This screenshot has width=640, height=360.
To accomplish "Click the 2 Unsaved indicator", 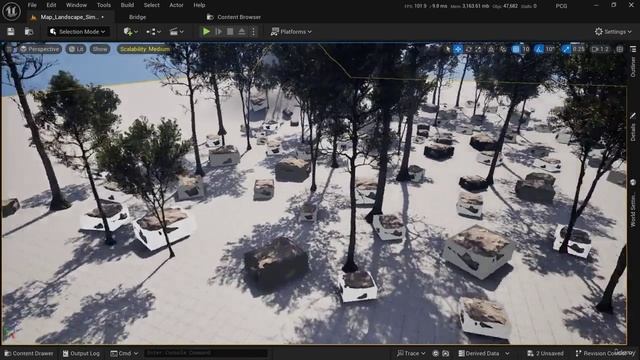I will pyautogui.click(x=545, y=353).
